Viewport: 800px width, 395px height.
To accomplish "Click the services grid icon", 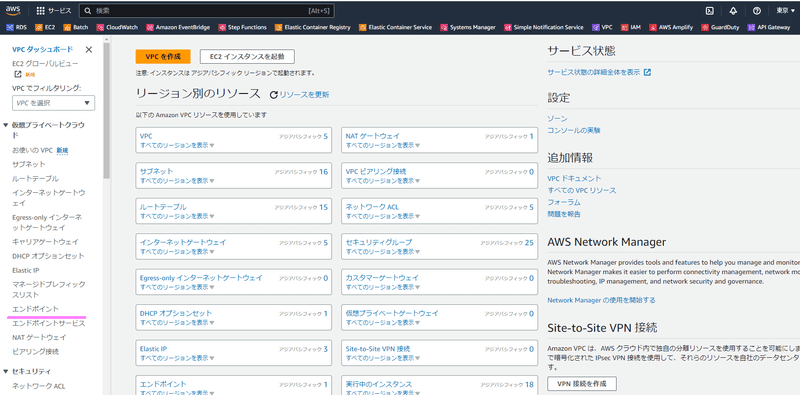I will [x=41, y=11].
